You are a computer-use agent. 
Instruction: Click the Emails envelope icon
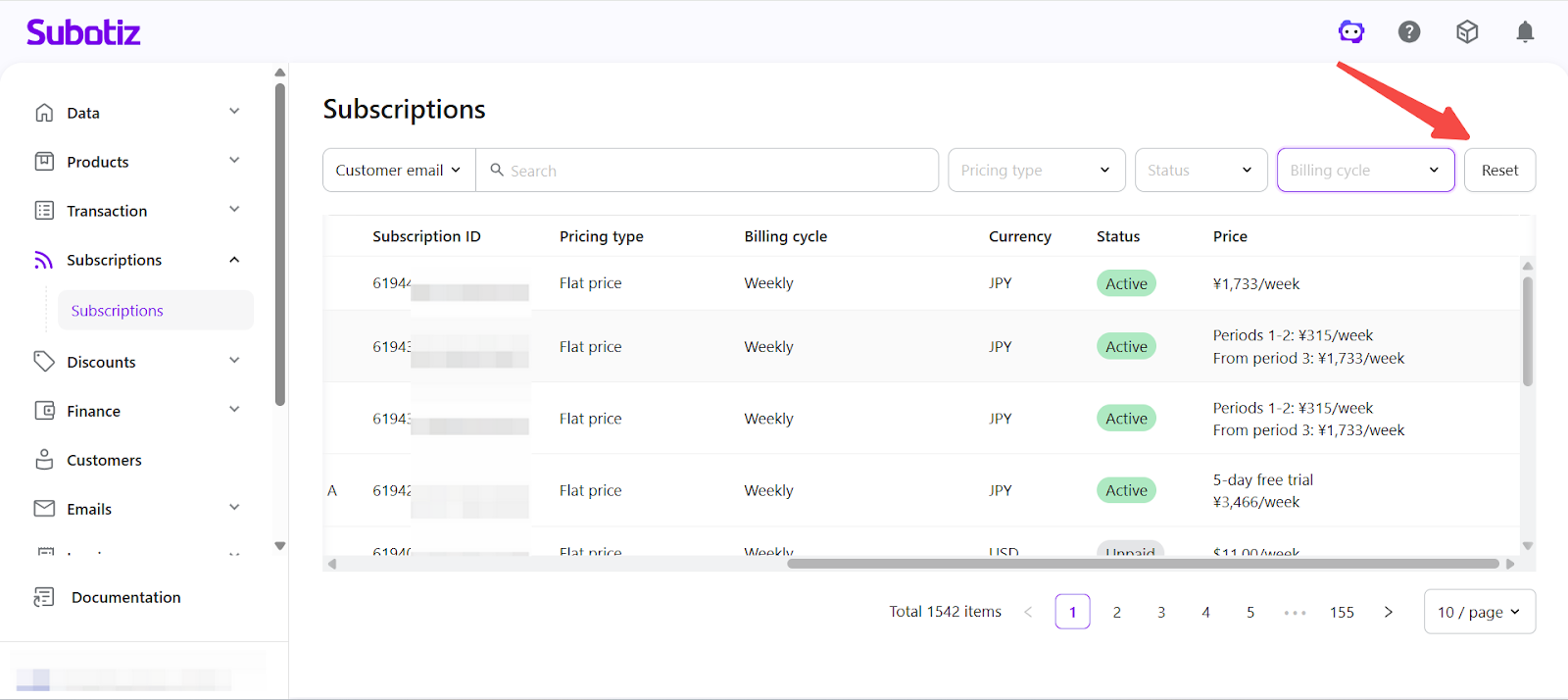pyautogui.click(x=44, y=509)
